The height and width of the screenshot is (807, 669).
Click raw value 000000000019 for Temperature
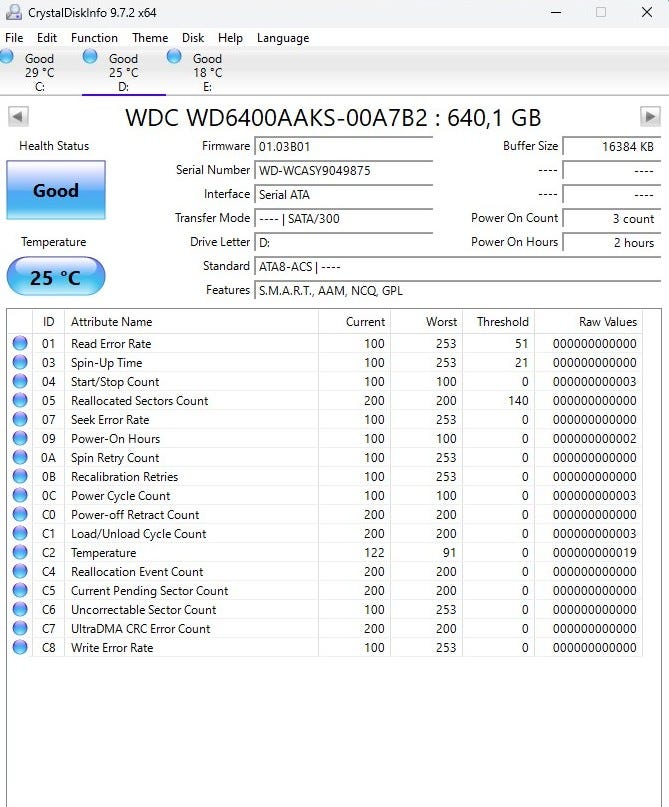coord(594,553)
